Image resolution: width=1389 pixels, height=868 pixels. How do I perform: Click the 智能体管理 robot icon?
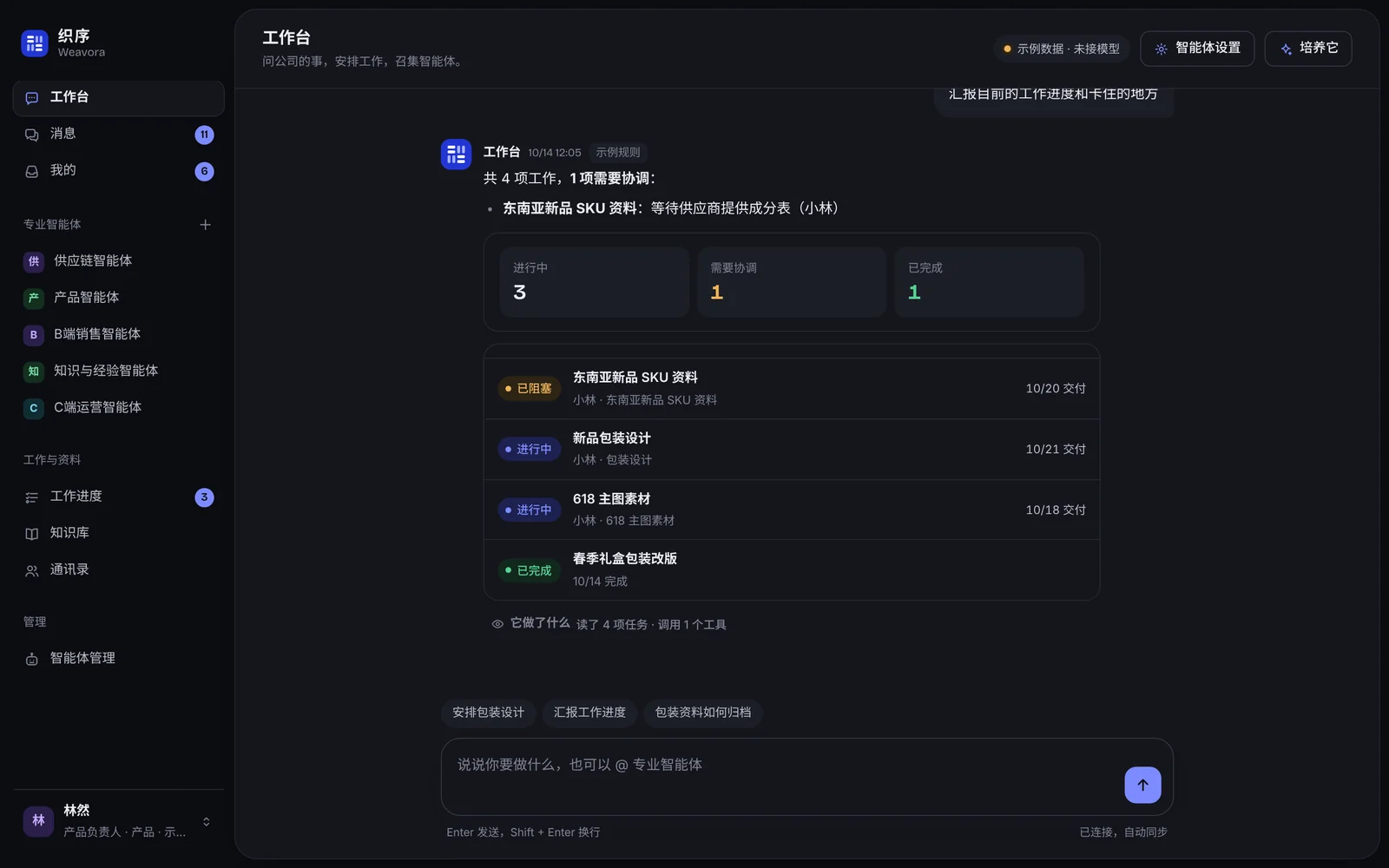click(x=32, y=660)
